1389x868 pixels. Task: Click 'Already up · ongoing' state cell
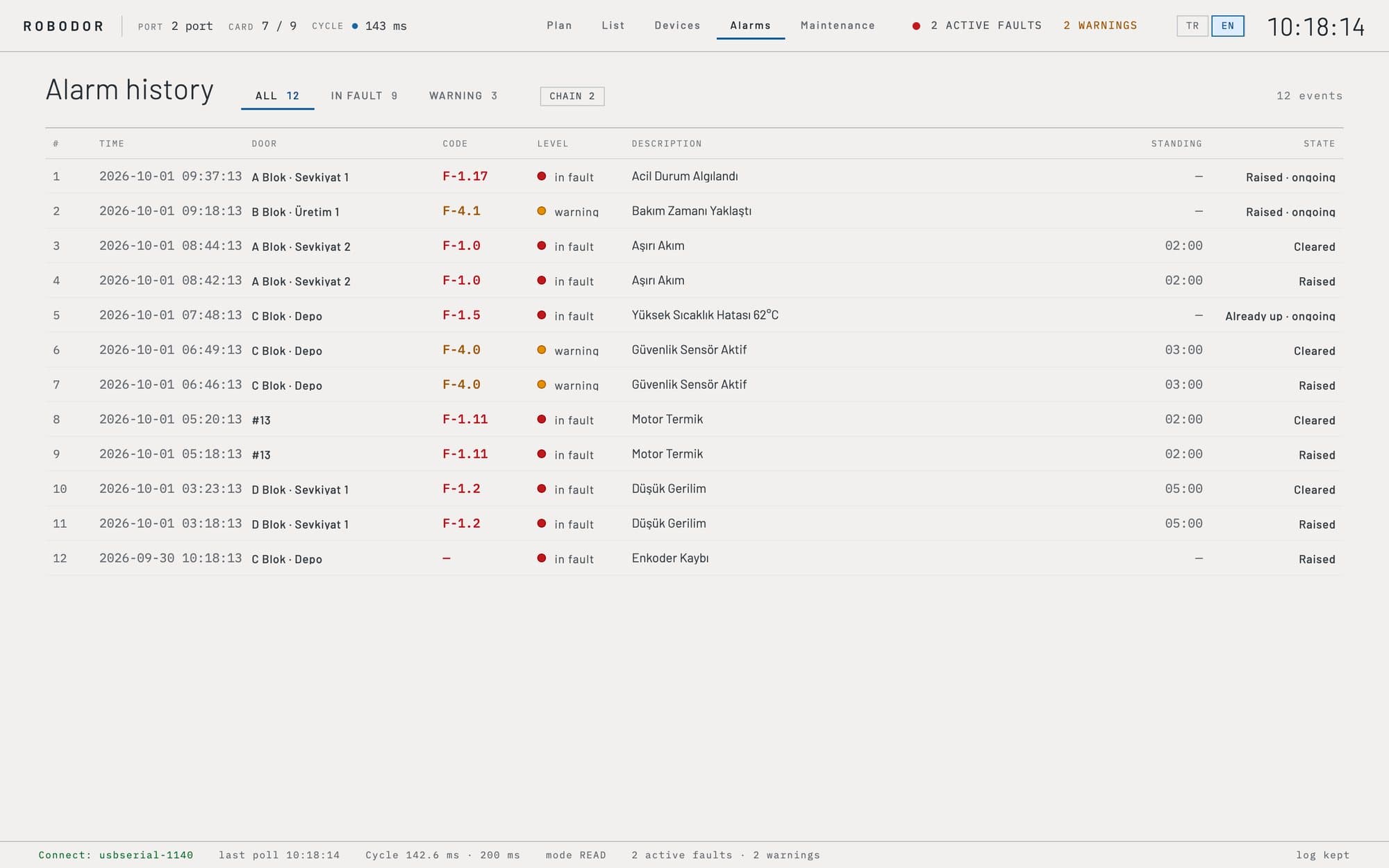click(1280, 316)
